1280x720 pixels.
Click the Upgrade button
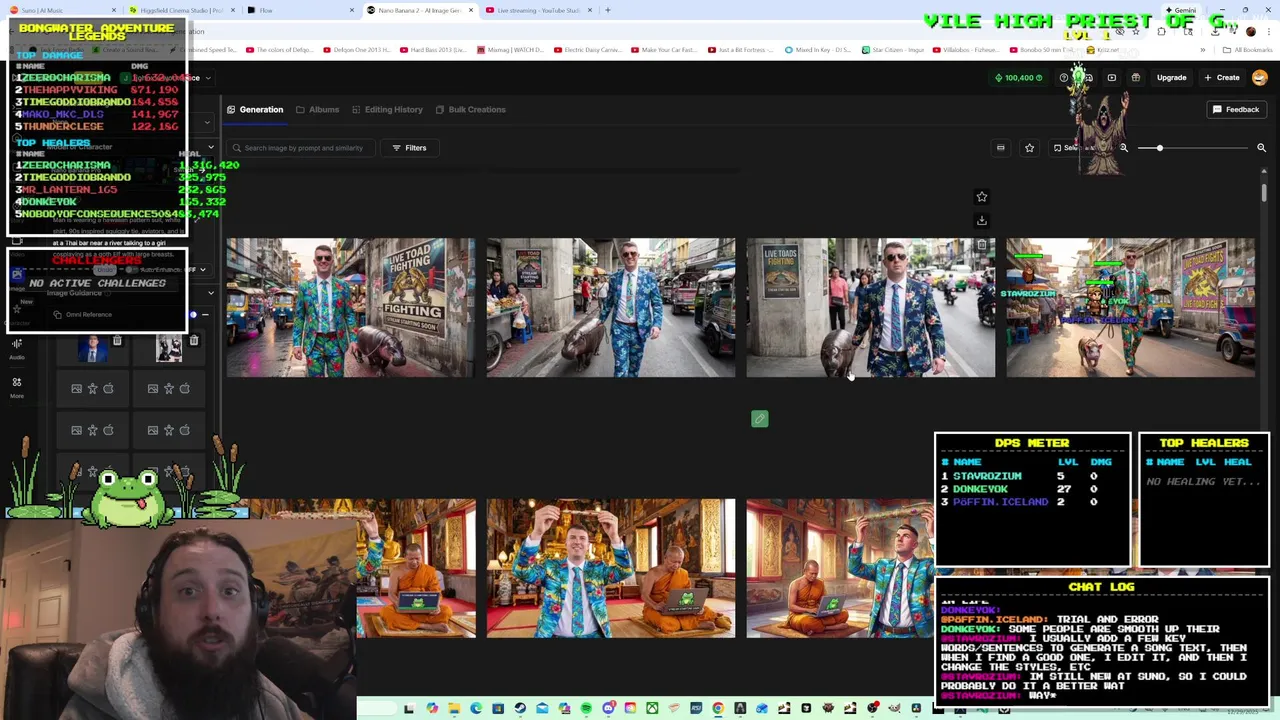(x=1171, y=77)
